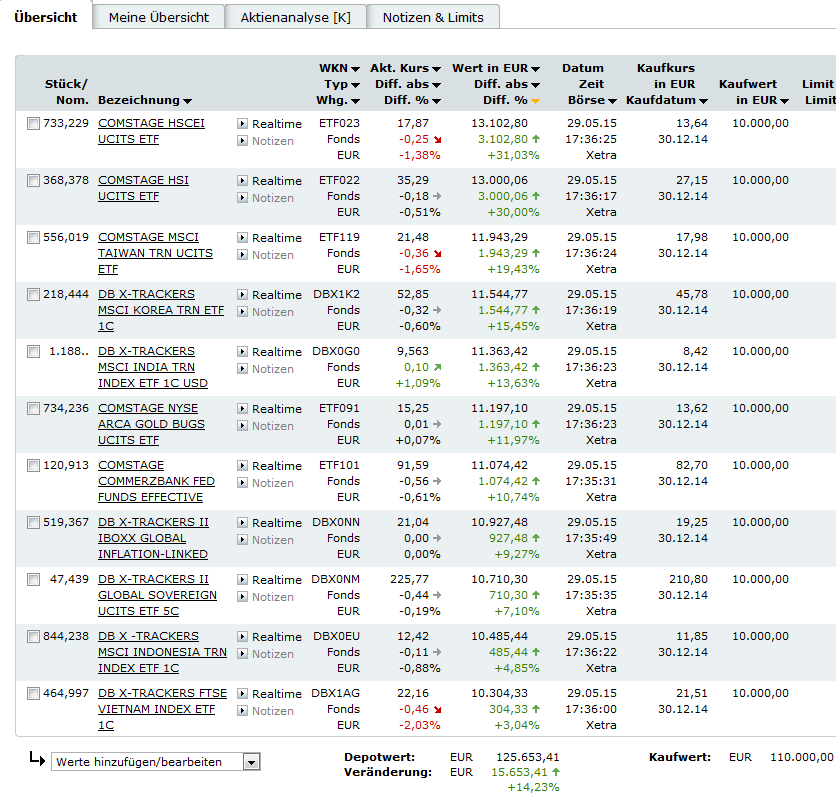The height and width of the screenshot is (809, 836).
Task: Open Notizen icon for MSCI INDONESIA row
Action: pos(242,654)
